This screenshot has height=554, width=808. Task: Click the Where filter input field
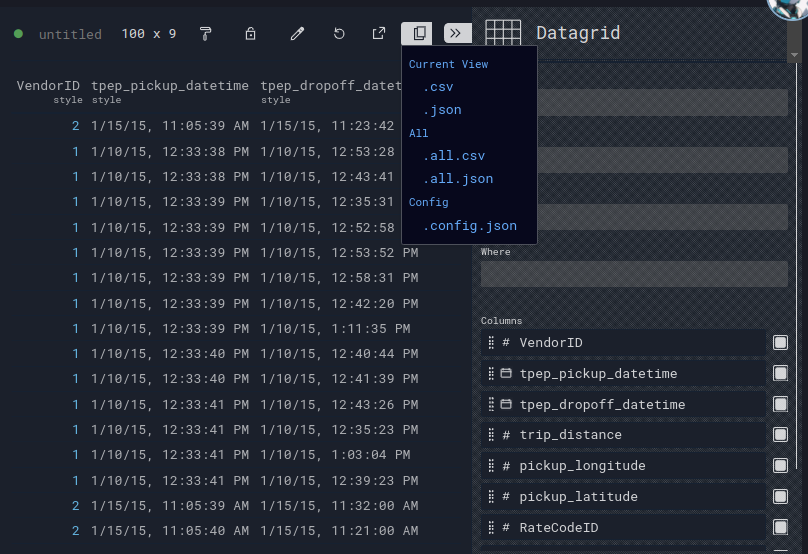click(x=634, y=274)
